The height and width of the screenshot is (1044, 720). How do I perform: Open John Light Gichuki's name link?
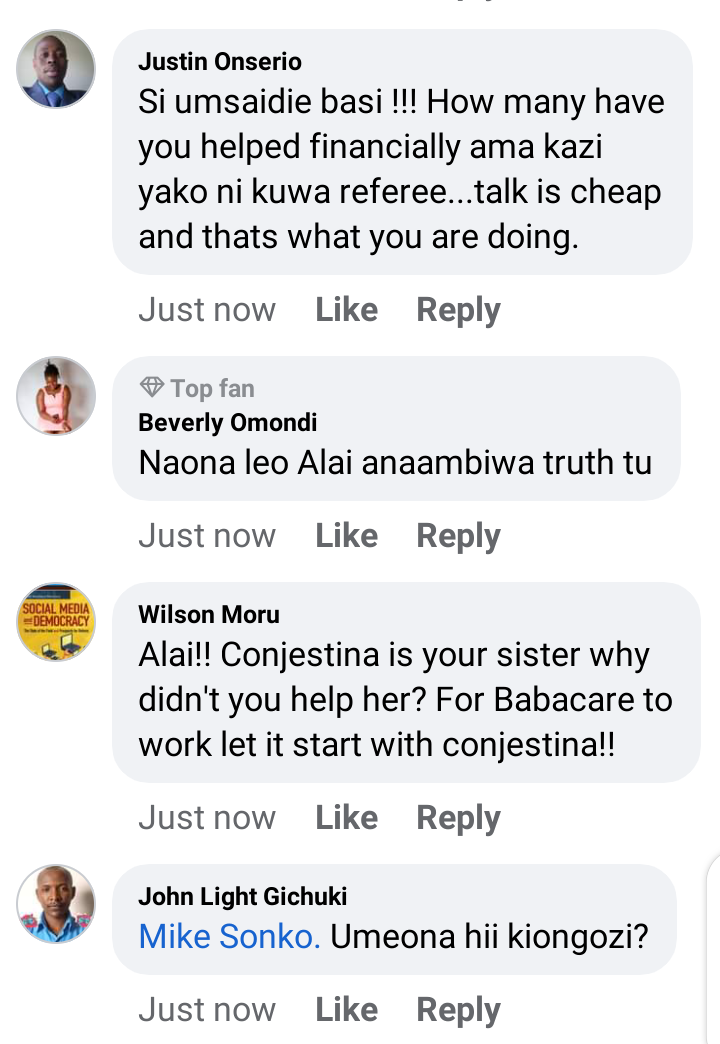click(242, 896)
